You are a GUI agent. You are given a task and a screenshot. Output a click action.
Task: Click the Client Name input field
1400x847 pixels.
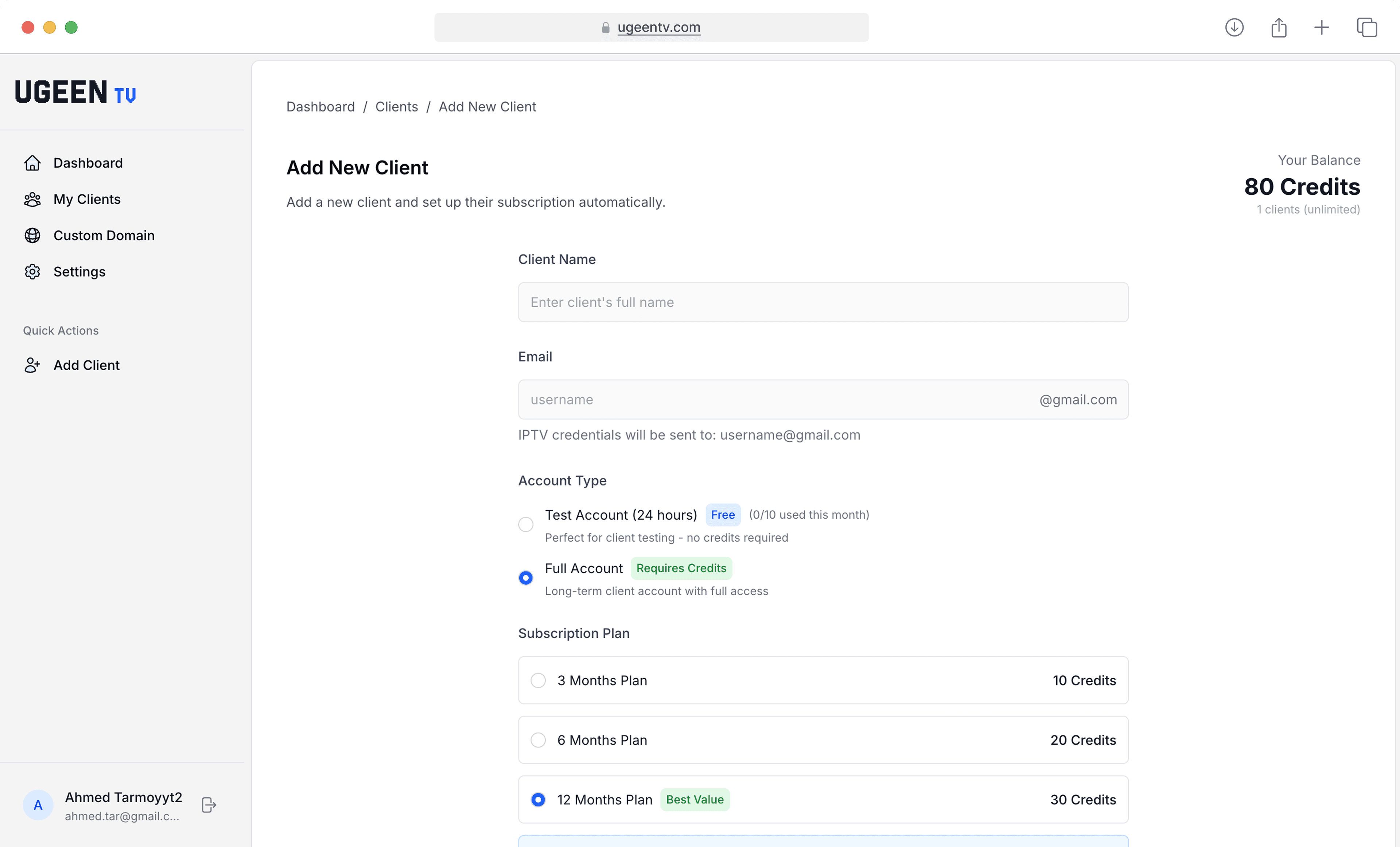(x=823, y=302)
